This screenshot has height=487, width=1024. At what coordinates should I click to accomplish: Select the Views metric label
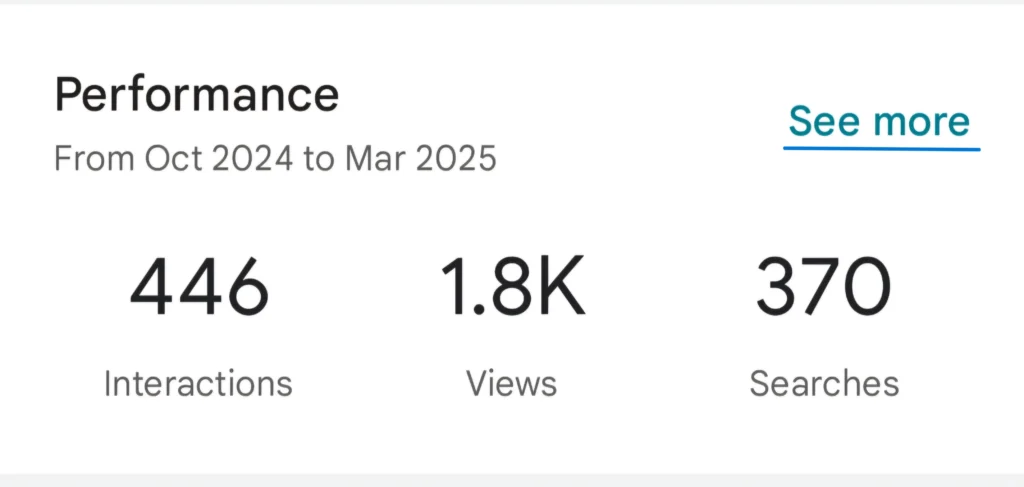[511, 383]
